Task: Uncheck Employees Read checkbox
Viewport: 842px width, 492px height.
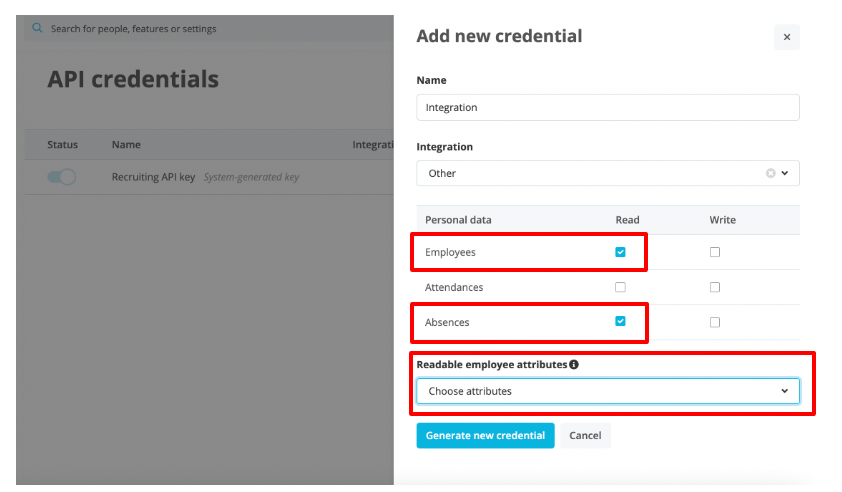Action: pyautogui.click(x=620, y=252)
